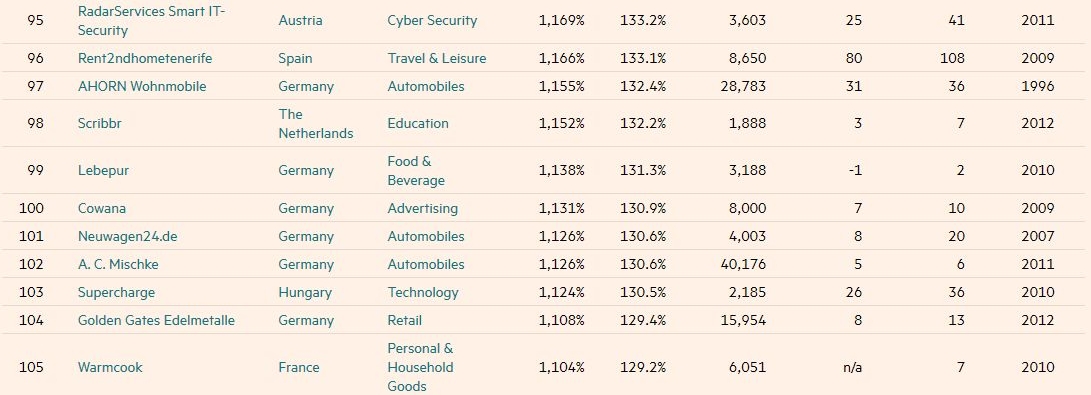The image size is (1091, 395).
Task: Click the AHORN Wohnmobile link
Action: (x=142, y=86)
